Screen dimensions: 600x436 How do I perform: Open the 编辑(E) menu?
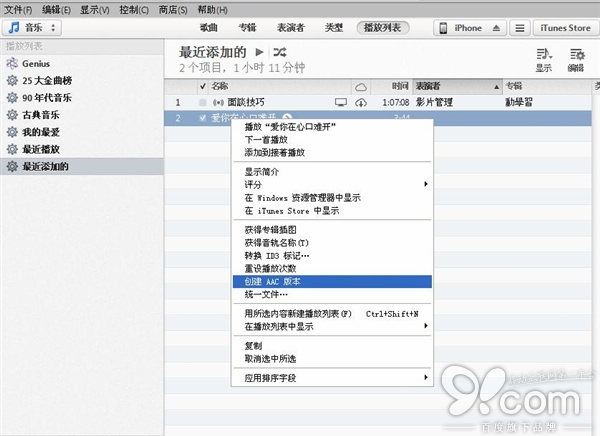coord(56,10)
